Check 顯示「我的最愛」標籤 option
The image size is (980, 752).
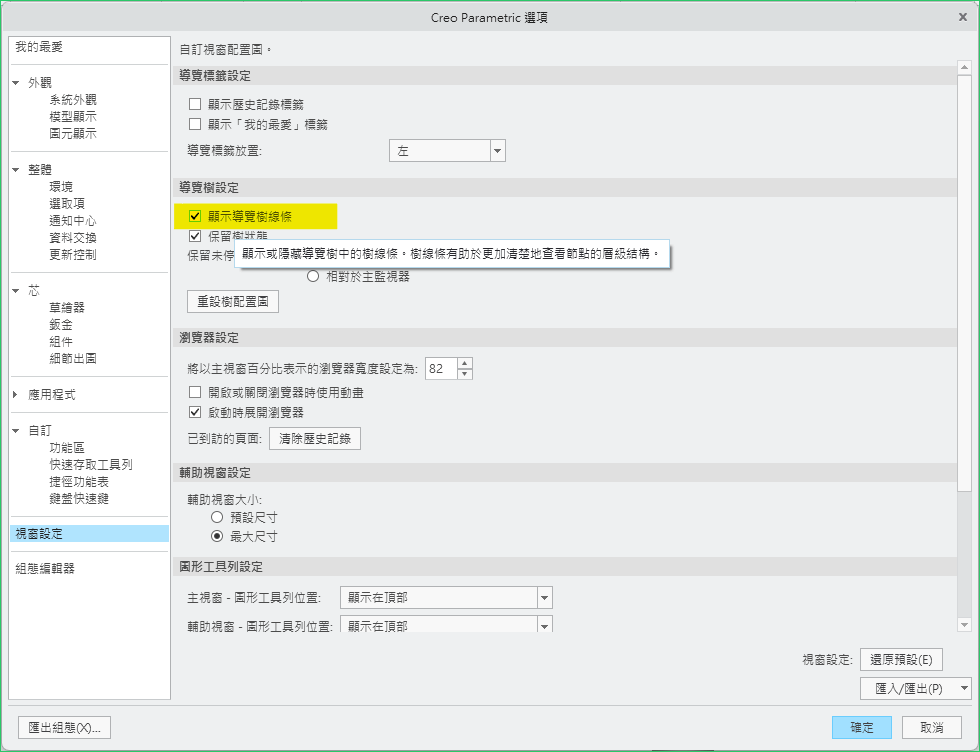pyautogui.click(x=195, y=125)
